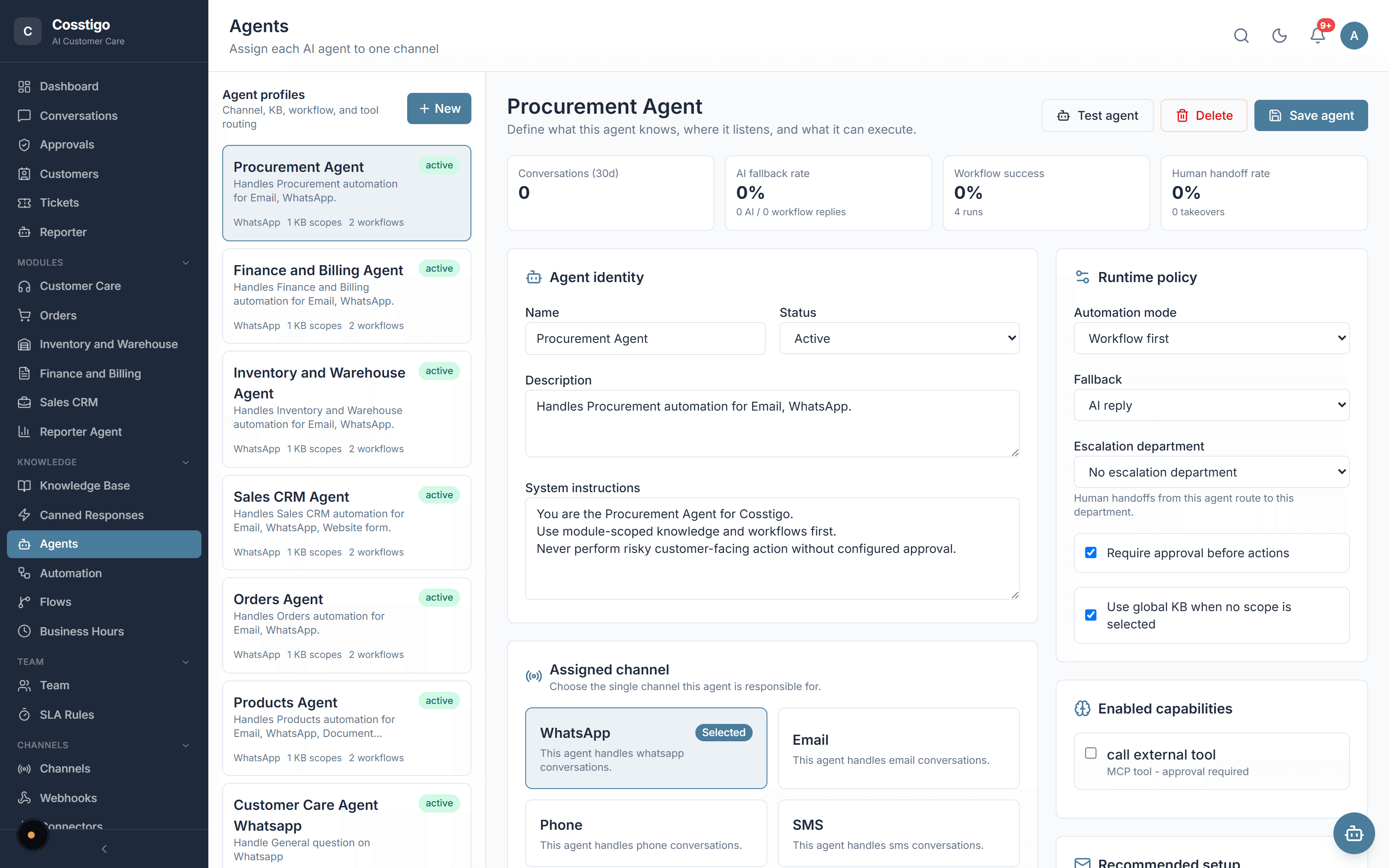Open the search icon in header
The height and width of the screenshot is (868, 1389).
1241,36
